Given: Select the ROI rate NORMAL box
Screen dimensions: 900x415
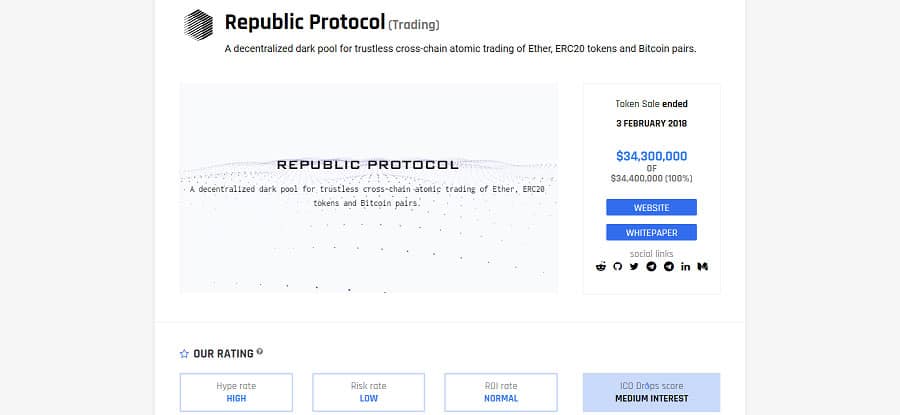Looking at the screenshot, I should click(500, 392).
